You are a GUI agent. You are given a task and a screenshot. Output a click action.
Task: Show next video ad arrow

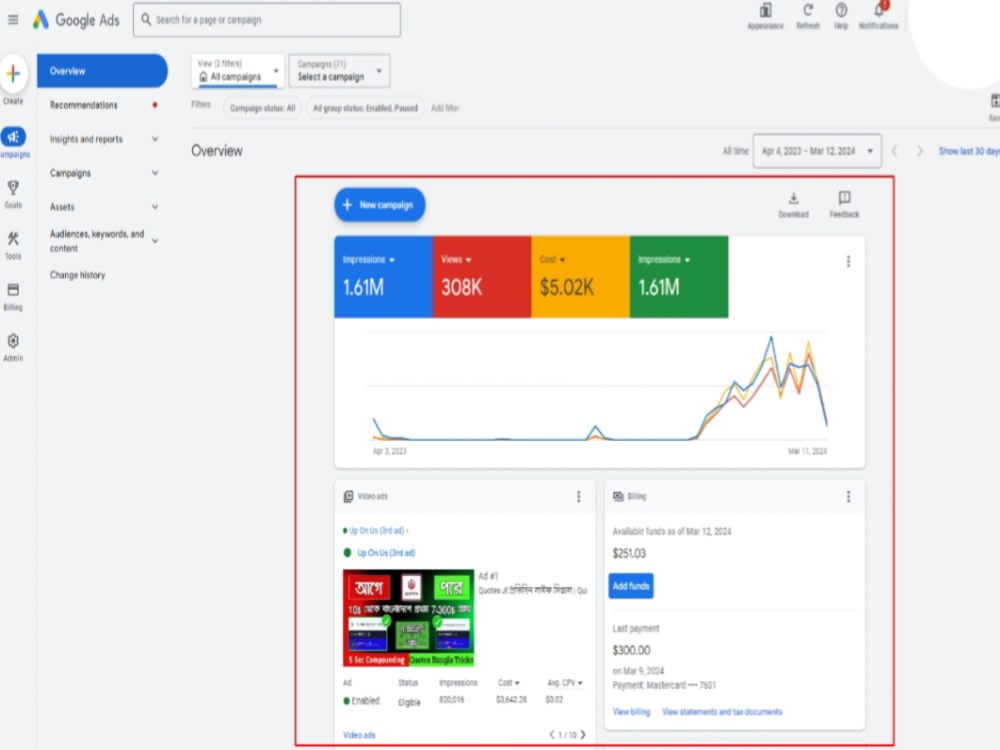click(583, 735)
